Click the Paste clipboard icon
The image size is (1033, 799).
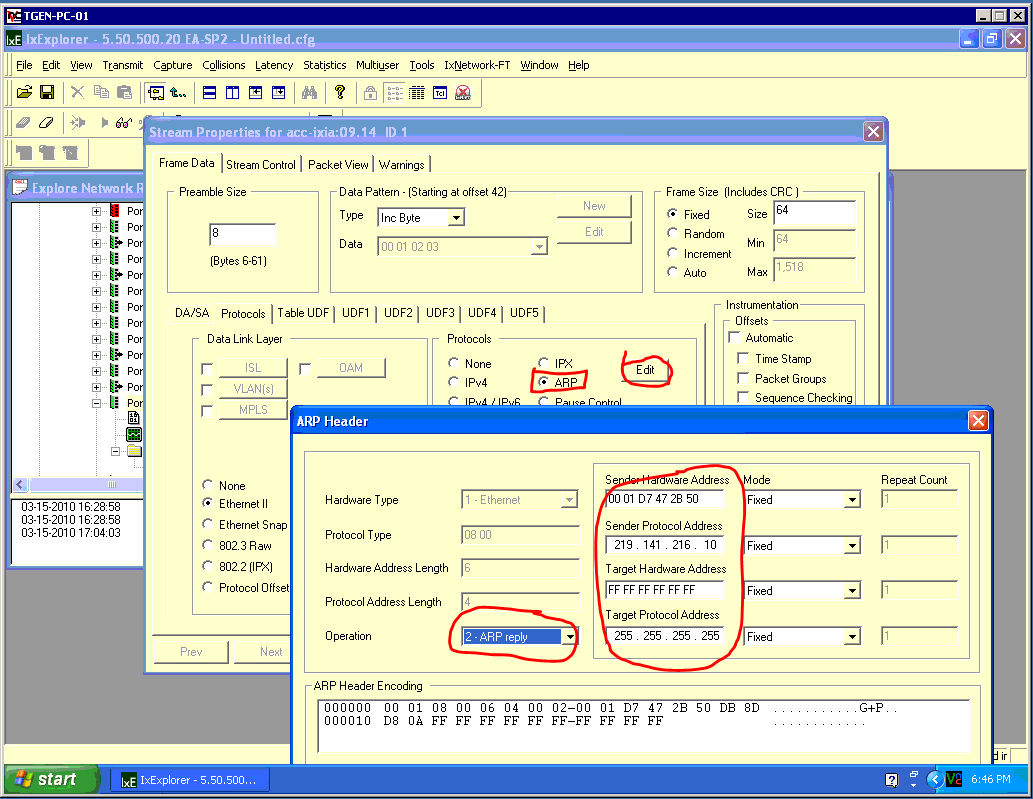coord(124,92)
